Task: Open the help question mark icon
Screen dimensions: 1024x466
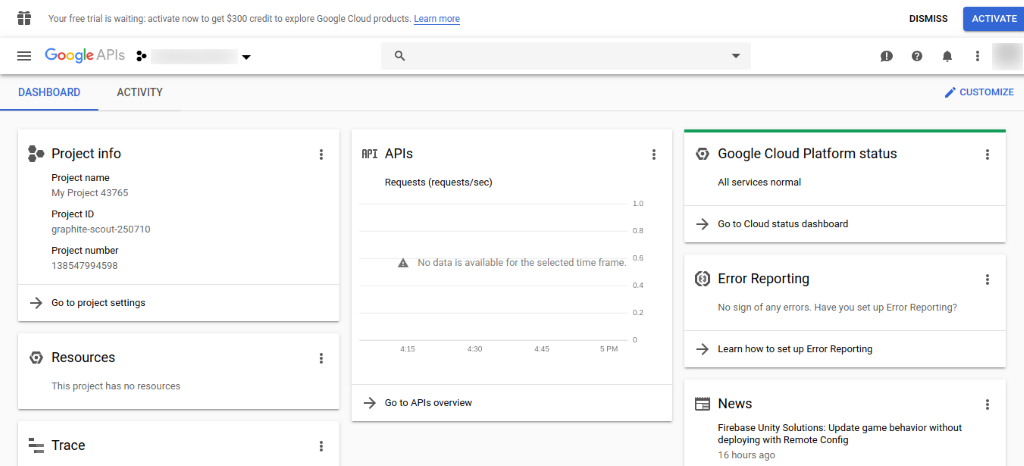Action: [x=917, y=56]
